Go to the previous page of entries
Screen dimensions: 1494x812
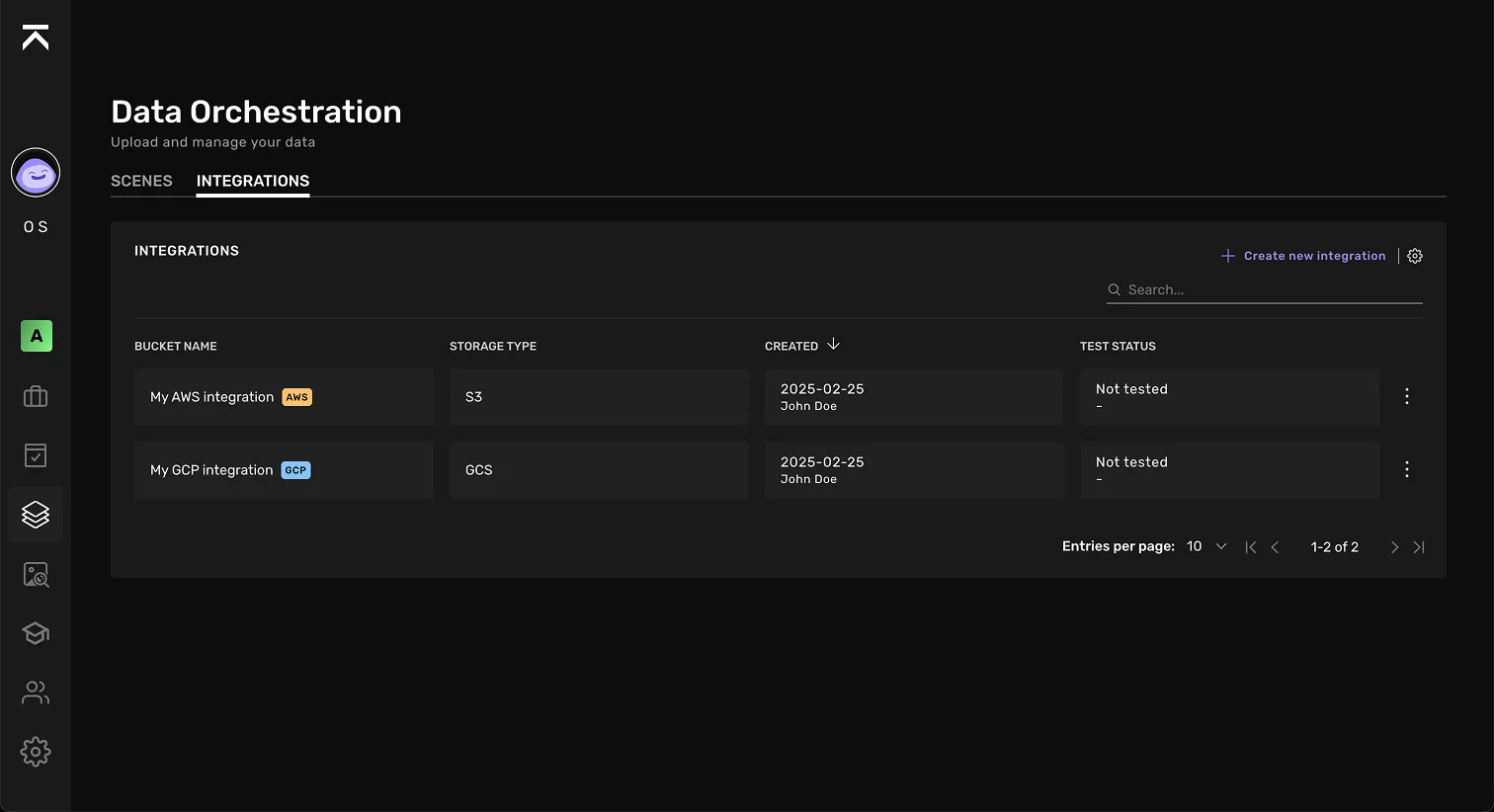(x=1275, y=547)
